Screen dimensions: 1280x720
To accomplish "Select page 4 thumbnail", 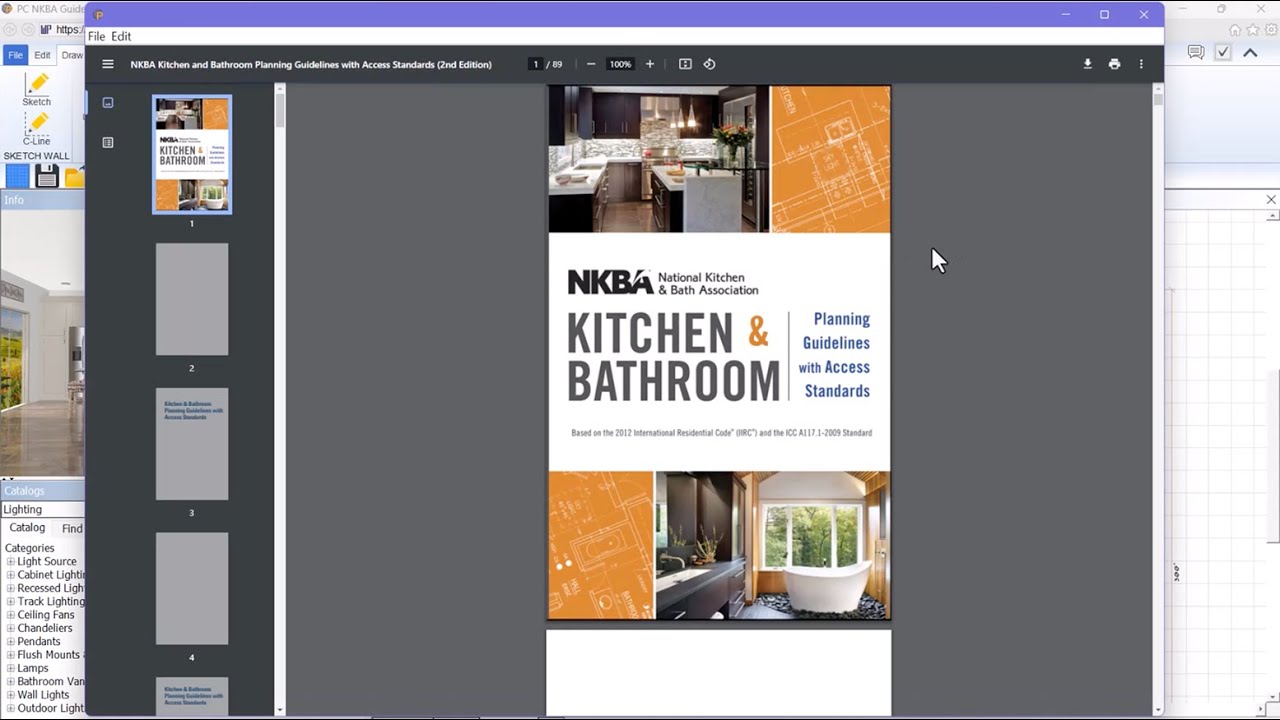I will click(x=192, y=589).
